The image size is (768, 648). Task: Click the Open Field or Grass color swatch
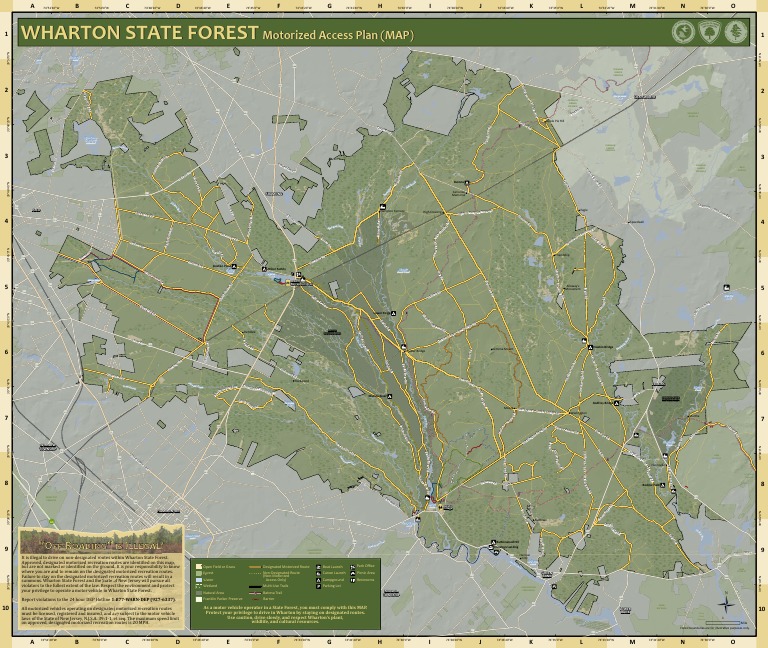tap(199, 567)
